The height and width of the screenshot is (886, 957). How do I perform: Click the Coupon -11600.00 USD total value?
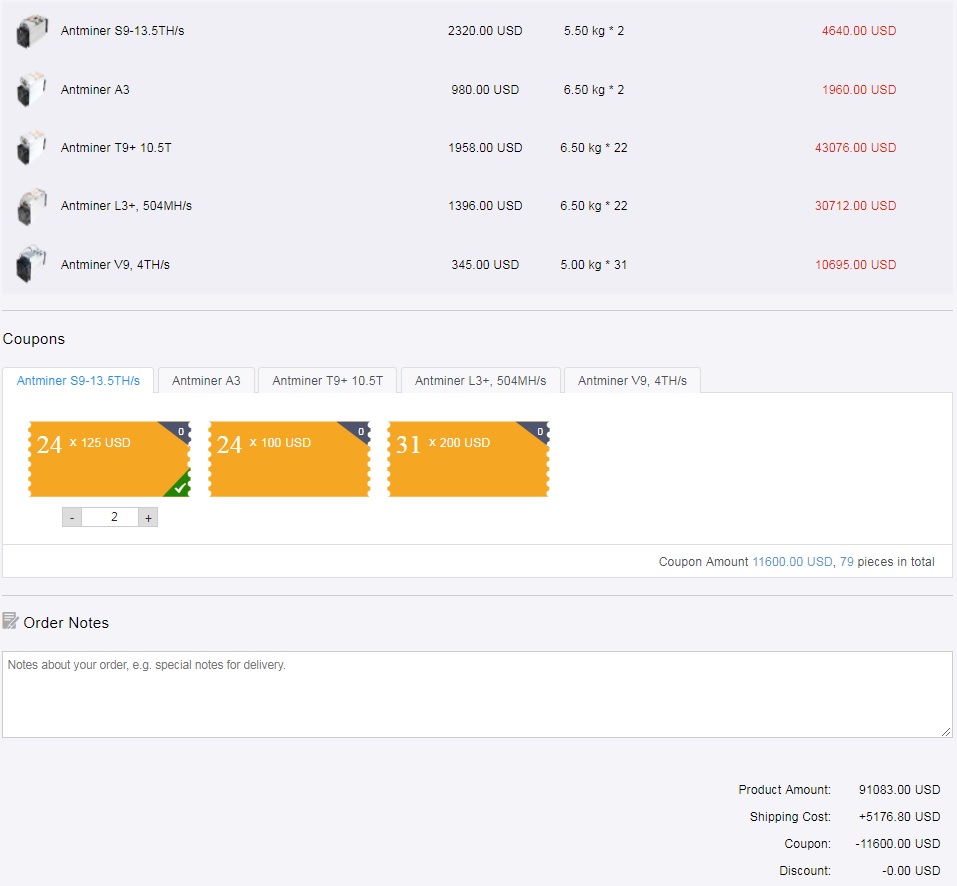(898, 843)
